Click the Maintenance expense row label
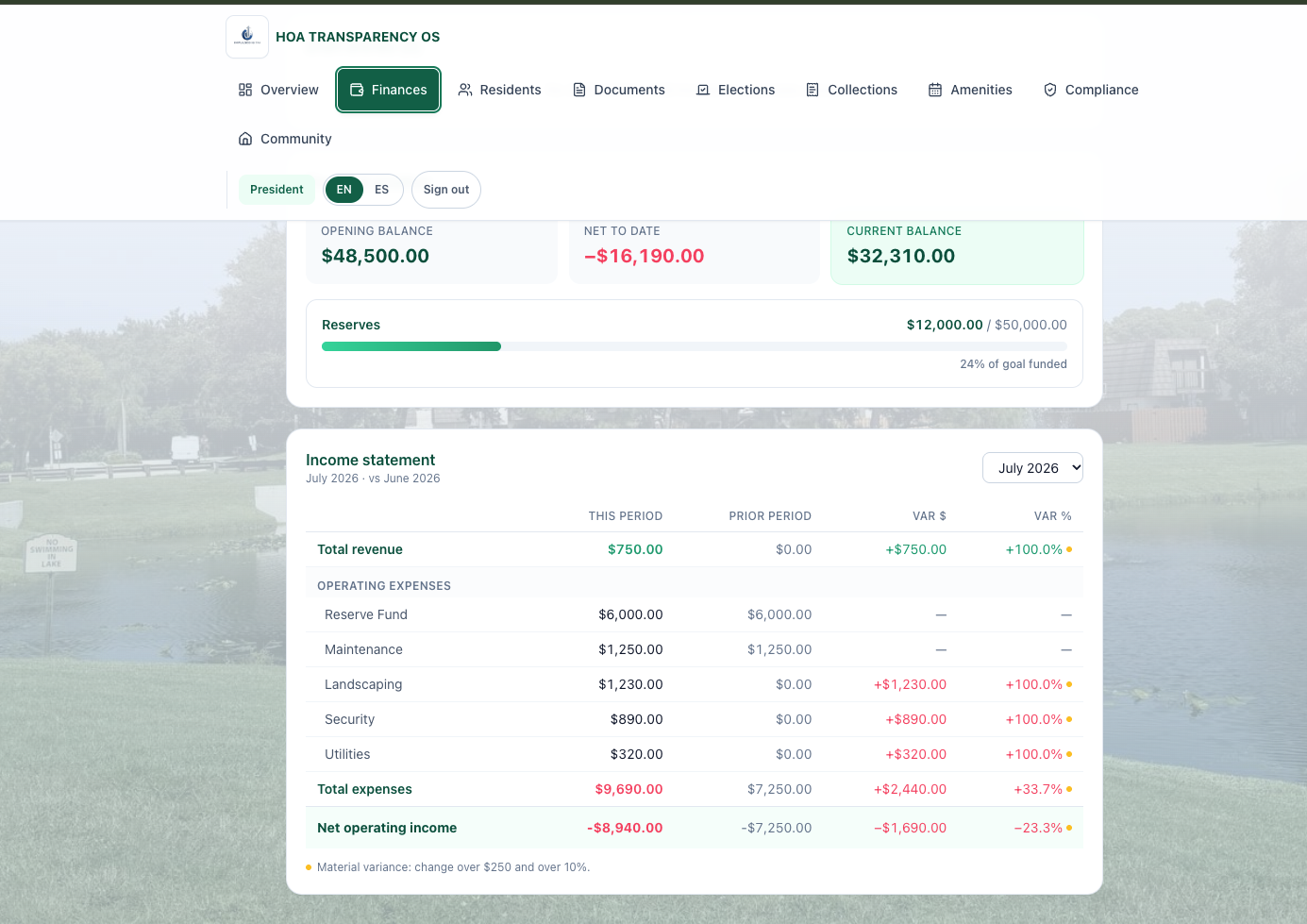This screenshot has width=1307, height=924. click(363, 649)
